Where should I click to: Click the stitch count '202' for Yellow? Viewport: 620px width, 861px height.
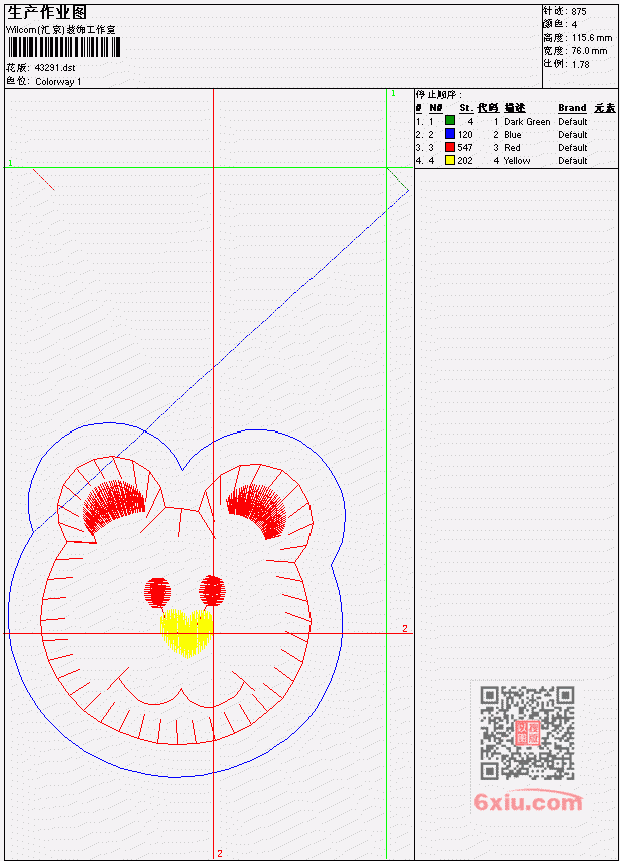click(x=465, y=161)
